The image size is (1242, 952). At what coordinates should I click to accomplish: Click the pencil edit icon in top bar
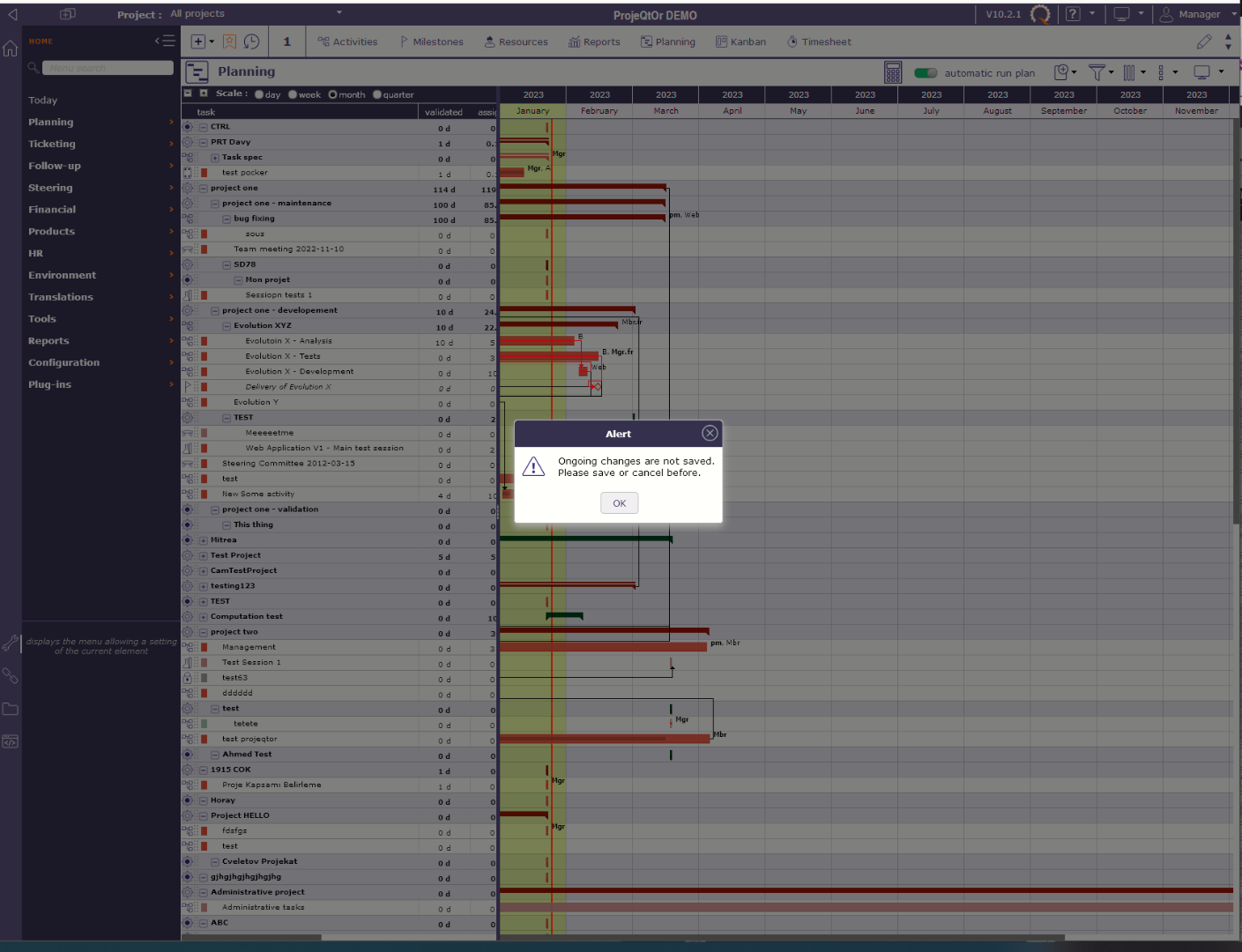(x=1204, y=41)
